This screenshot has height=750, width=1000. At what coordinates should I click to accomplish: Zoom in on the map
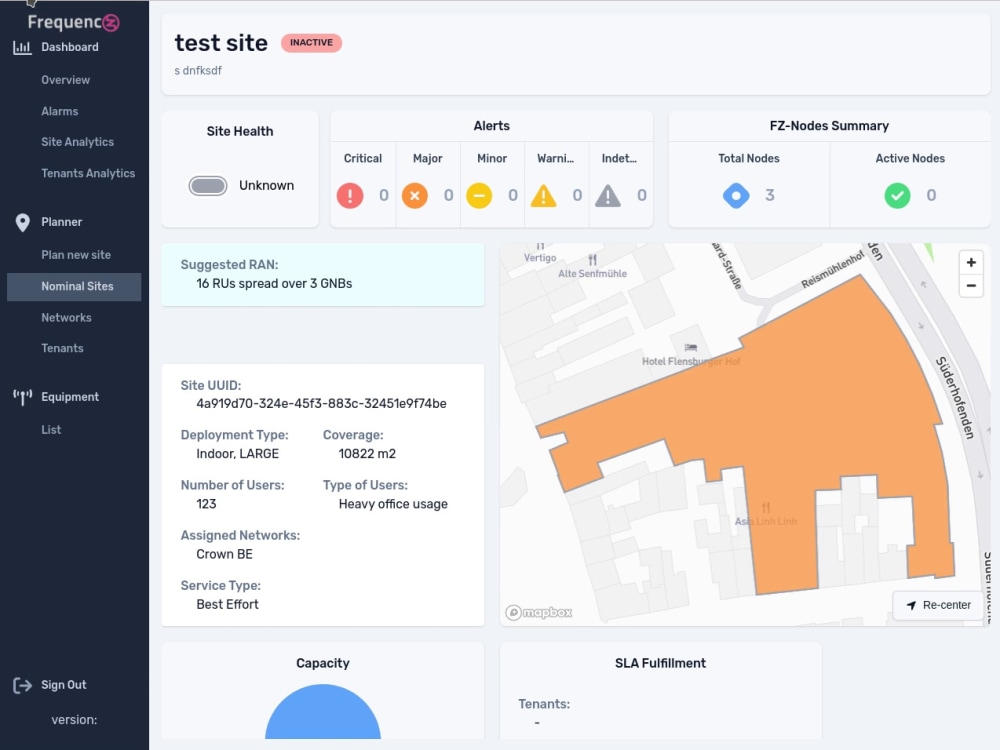pos(971,263)
